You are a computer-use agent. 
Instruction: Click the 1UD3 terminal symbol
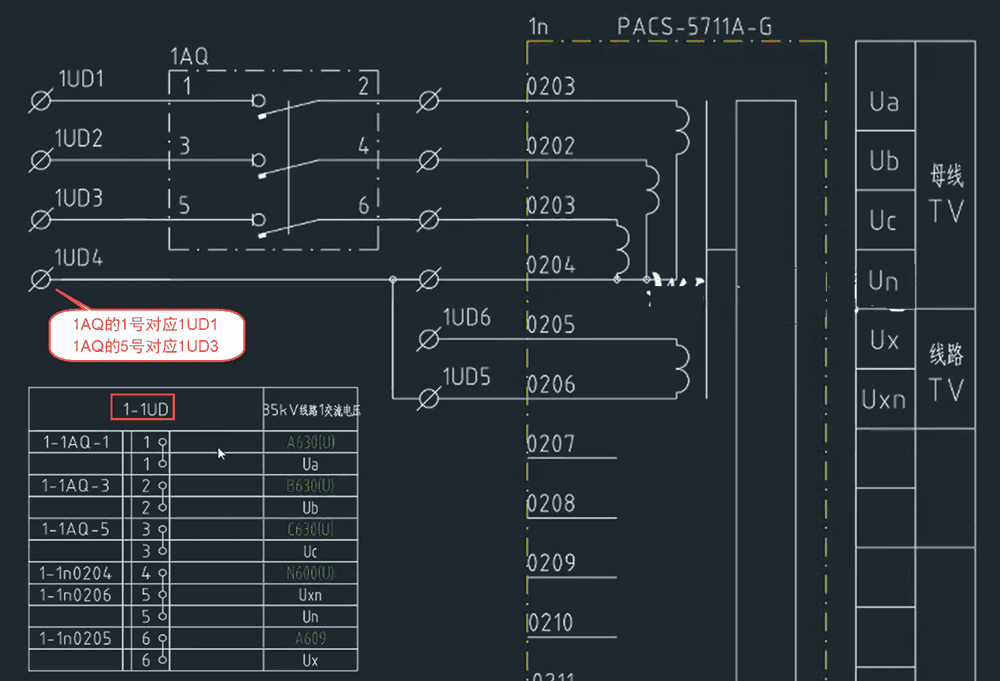coord(42,219)
